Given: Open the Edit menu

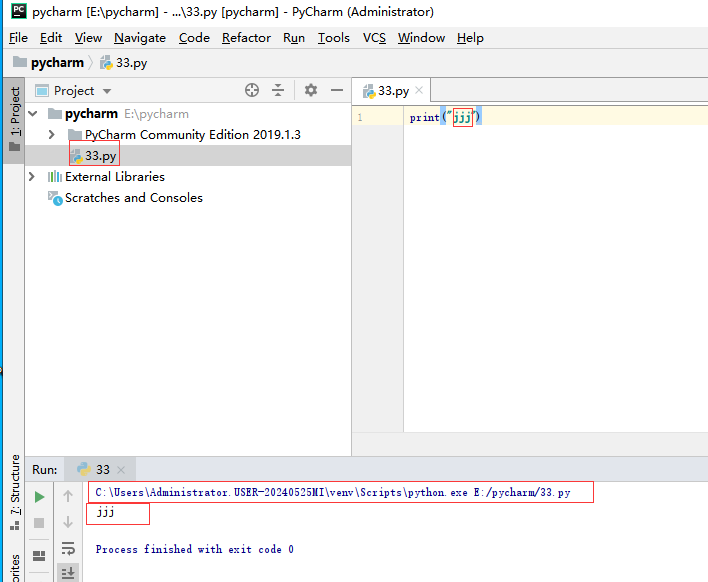Looking at the screenshot, I should (51, 38).
